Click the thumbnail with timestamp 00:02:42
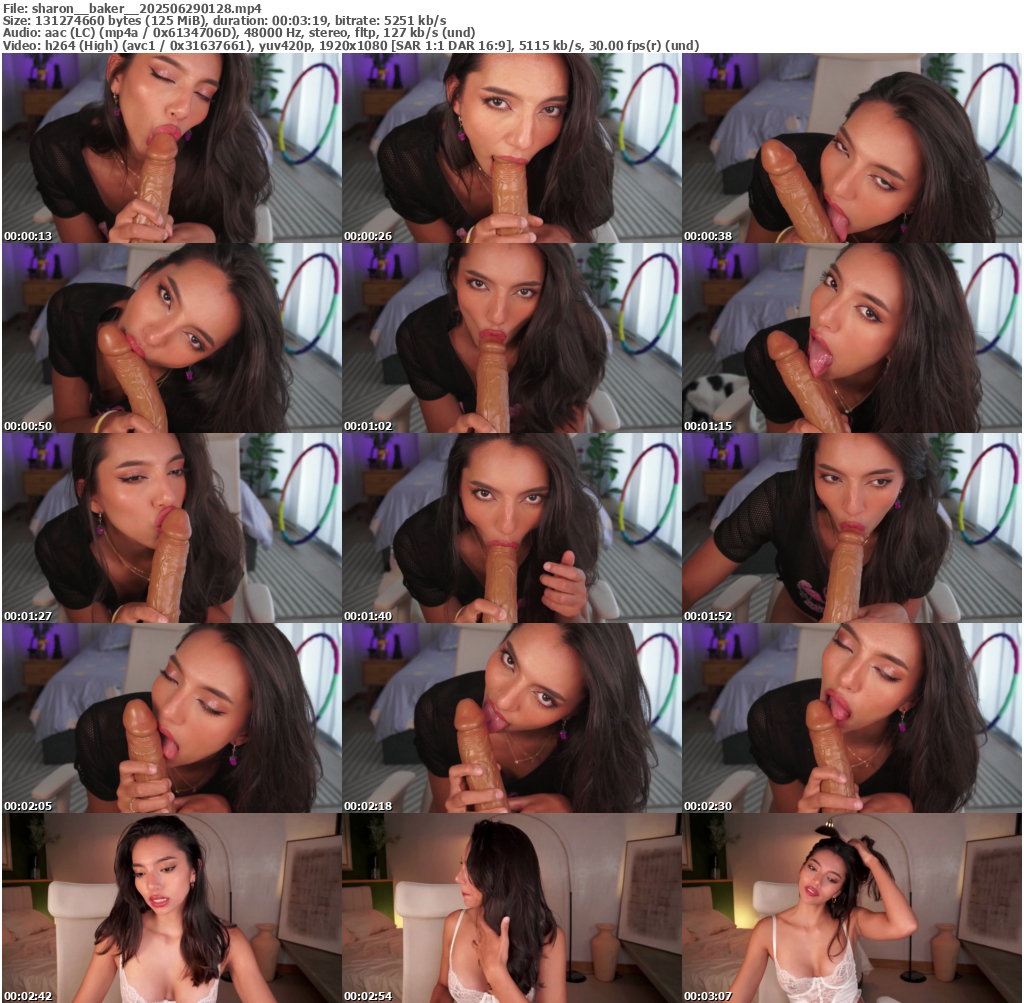 click(x=171, y=908)
